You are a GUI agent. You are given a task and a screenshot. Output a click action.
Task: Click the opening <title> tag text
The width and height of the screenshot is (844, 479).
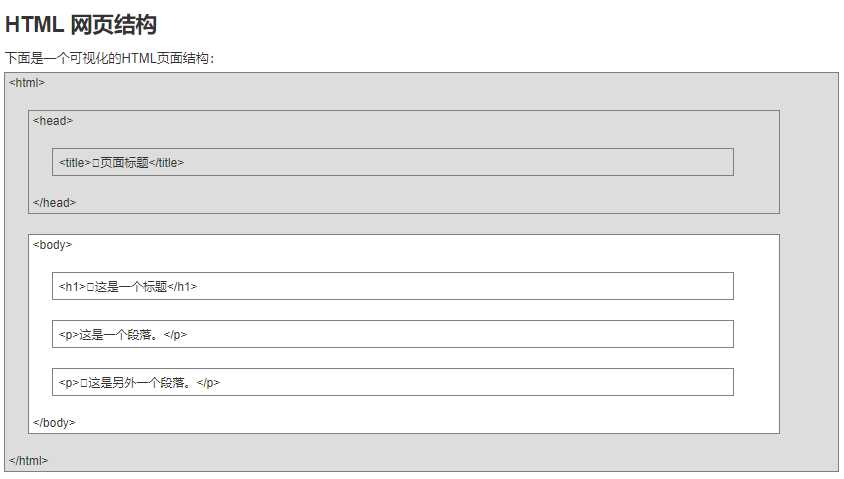pos(74,162)
